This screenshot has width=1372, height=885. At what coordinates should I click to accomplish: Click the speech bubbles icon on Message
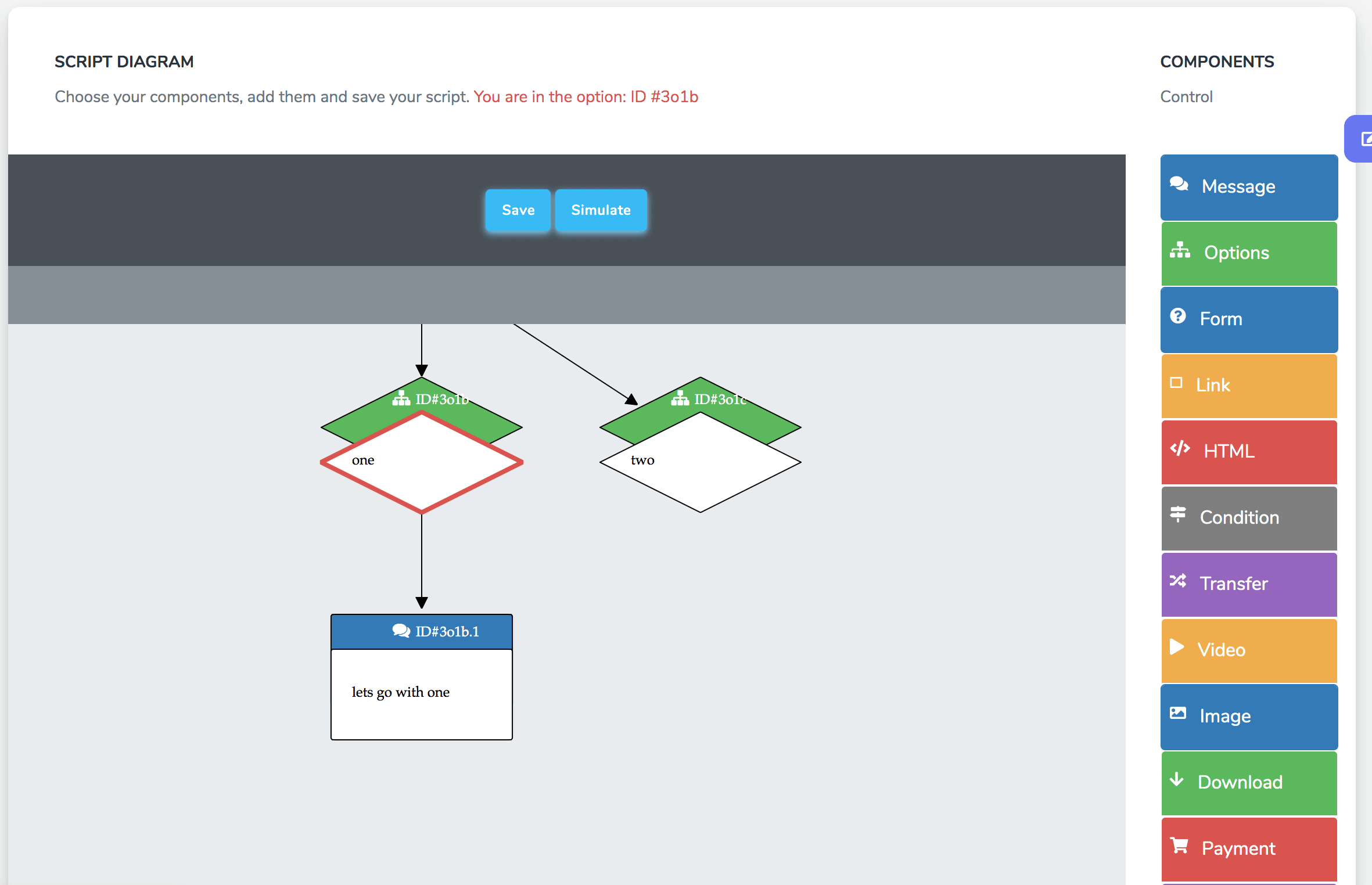pyautogui.click(x=1179, y=184)
